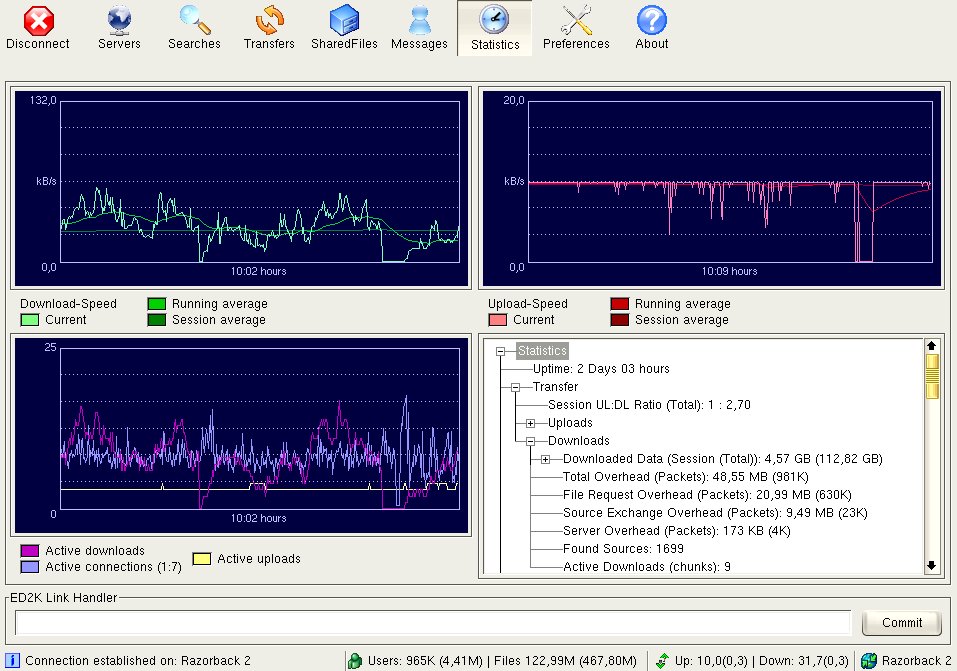This screenshot has width=957, height=671.
Task: Click the Commit button
Action: click(901, 622)
